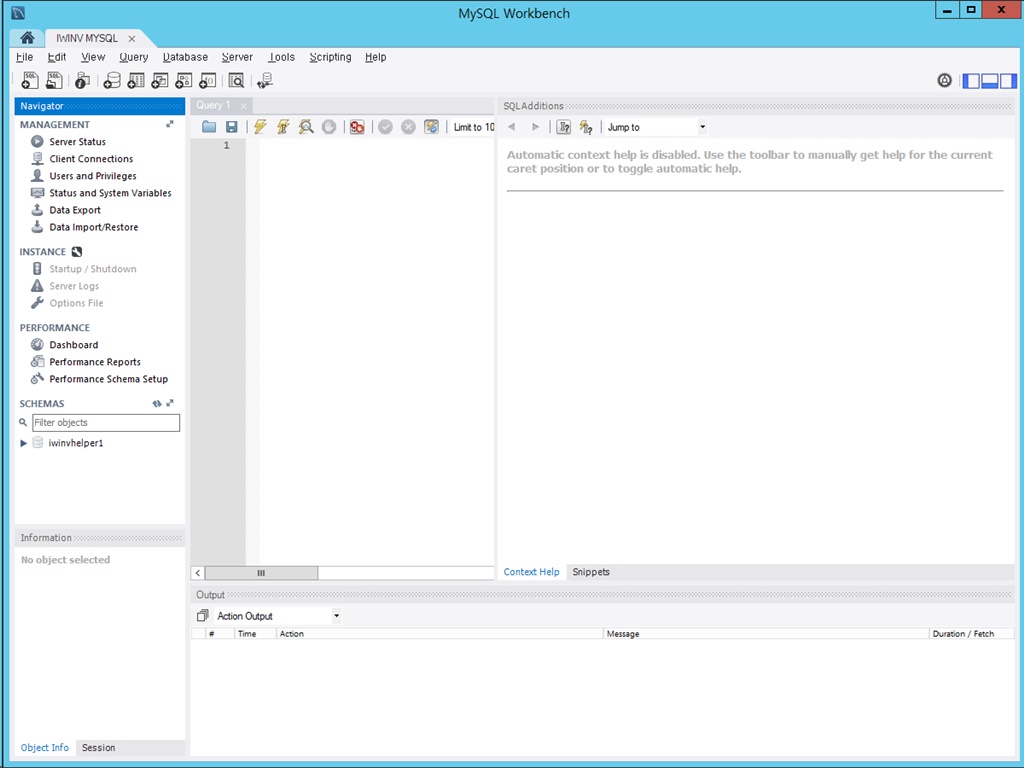Create a new SQL tab icon
The width and height of the screenshot is (1024, 768).
point(30,80)
